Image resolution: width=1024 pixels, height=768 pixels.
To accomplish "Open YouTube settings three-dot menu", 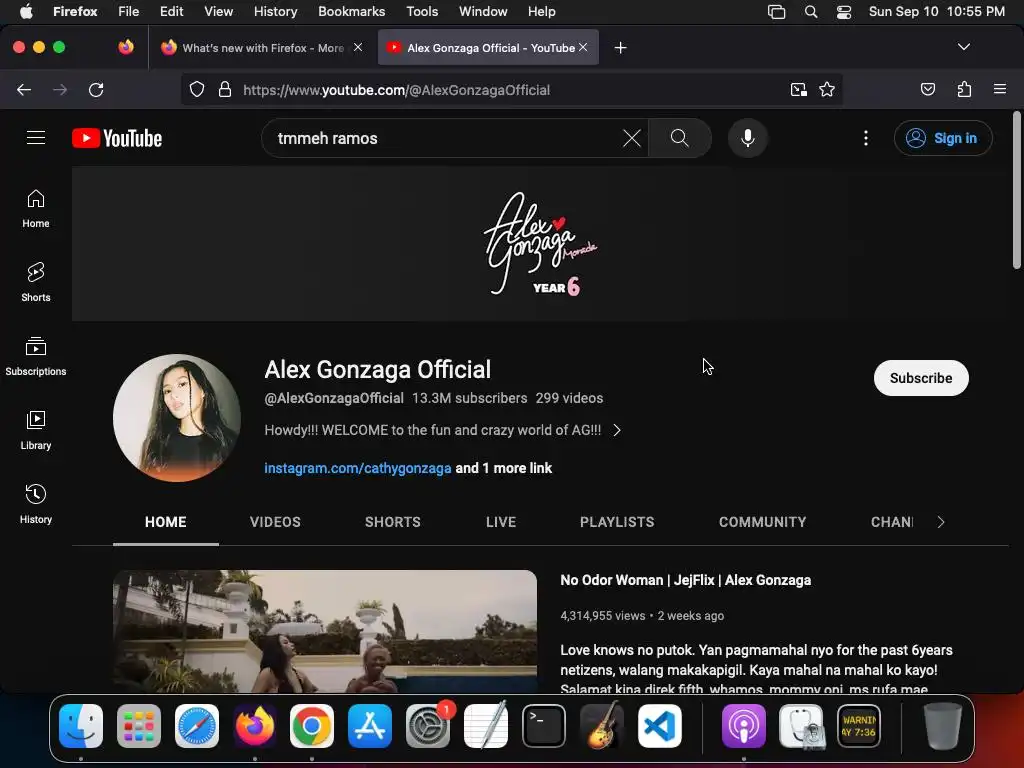I will coord(866,138).
